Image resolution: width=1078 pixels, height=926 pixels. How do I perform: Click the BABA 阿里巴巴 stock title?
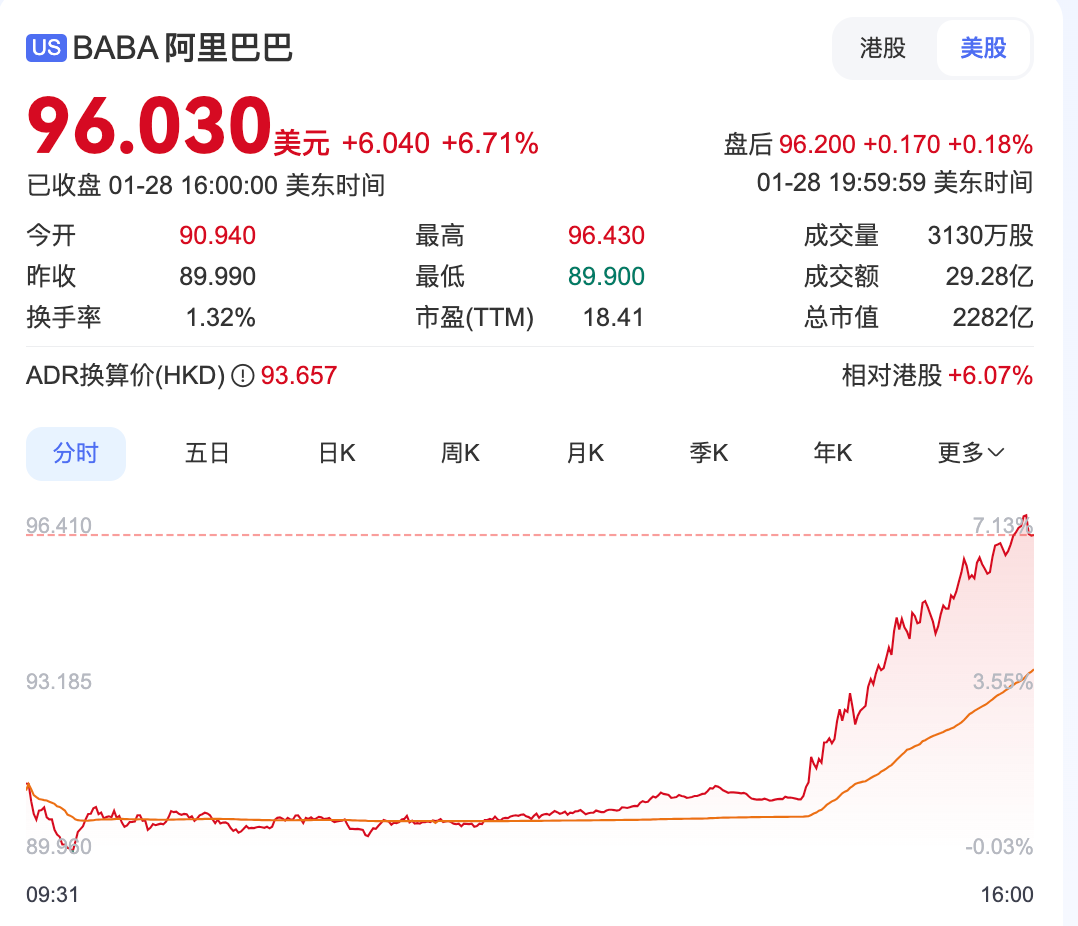pos(182,48)
